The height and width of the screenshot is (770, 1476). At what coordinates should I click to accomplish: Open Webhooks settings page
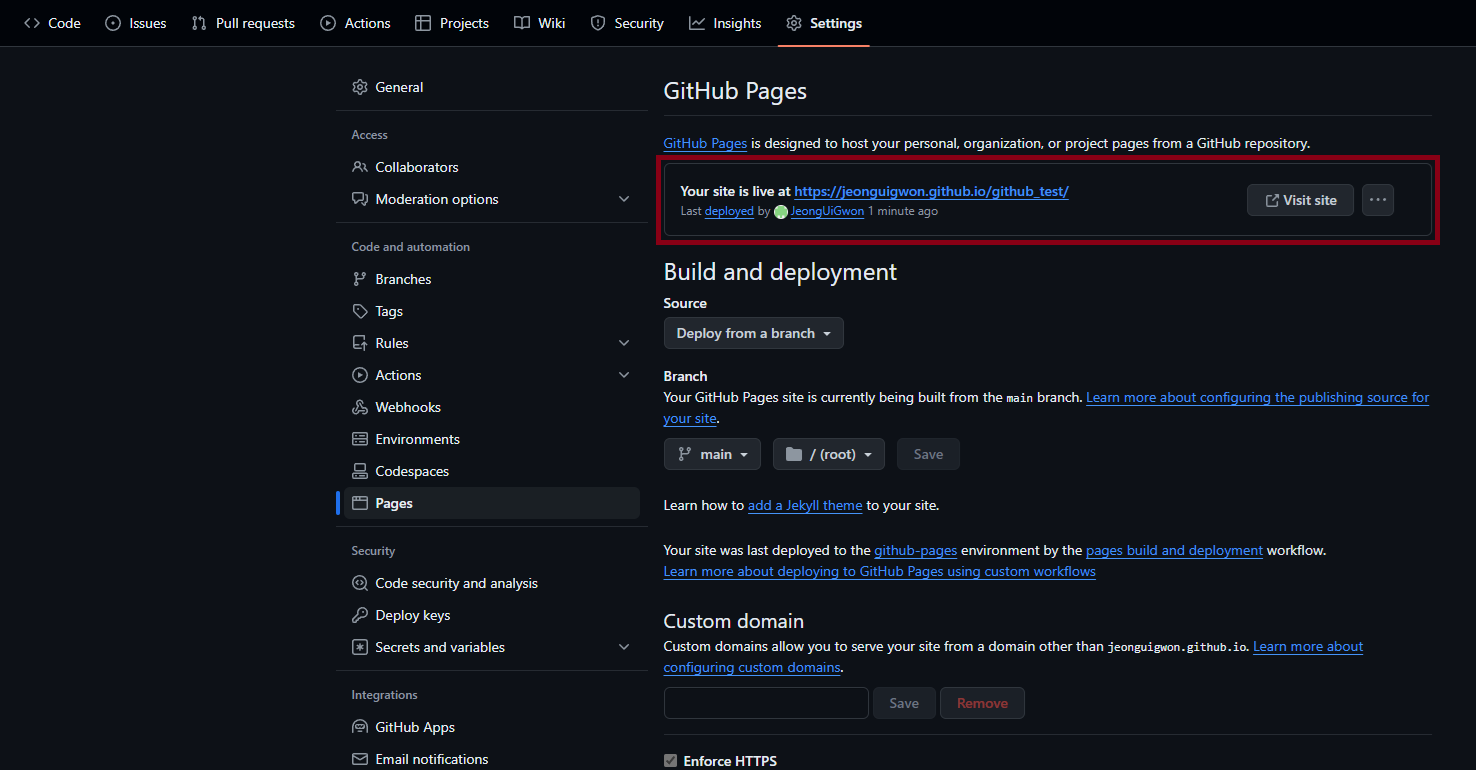pyautogui.click(x=492, y=407)
